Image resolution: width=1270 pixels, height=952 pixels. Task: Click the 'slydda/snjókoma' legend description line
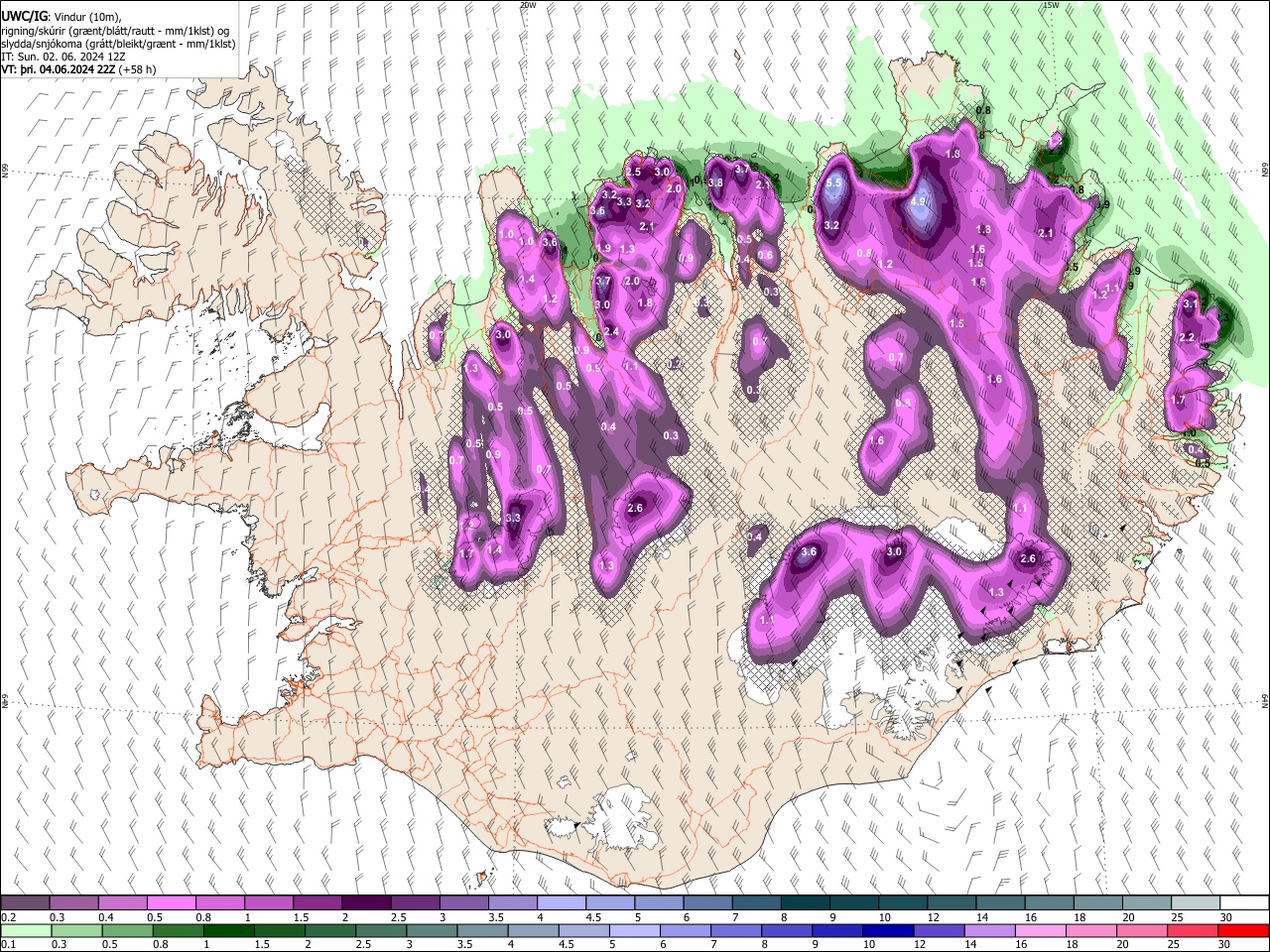coord(118,44)
